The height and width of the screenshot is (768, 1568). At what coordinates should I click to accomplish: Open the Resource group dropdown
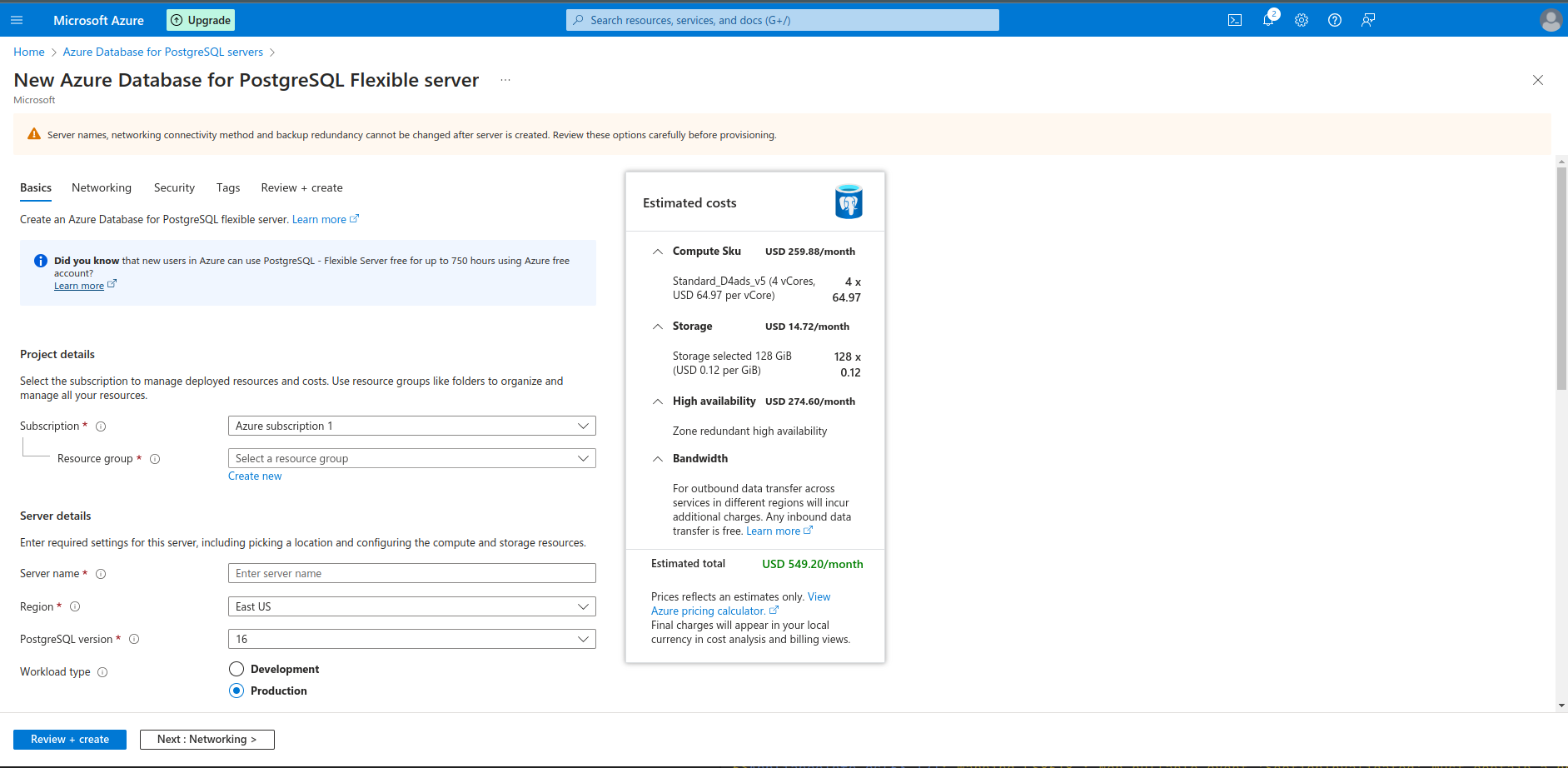412,458
